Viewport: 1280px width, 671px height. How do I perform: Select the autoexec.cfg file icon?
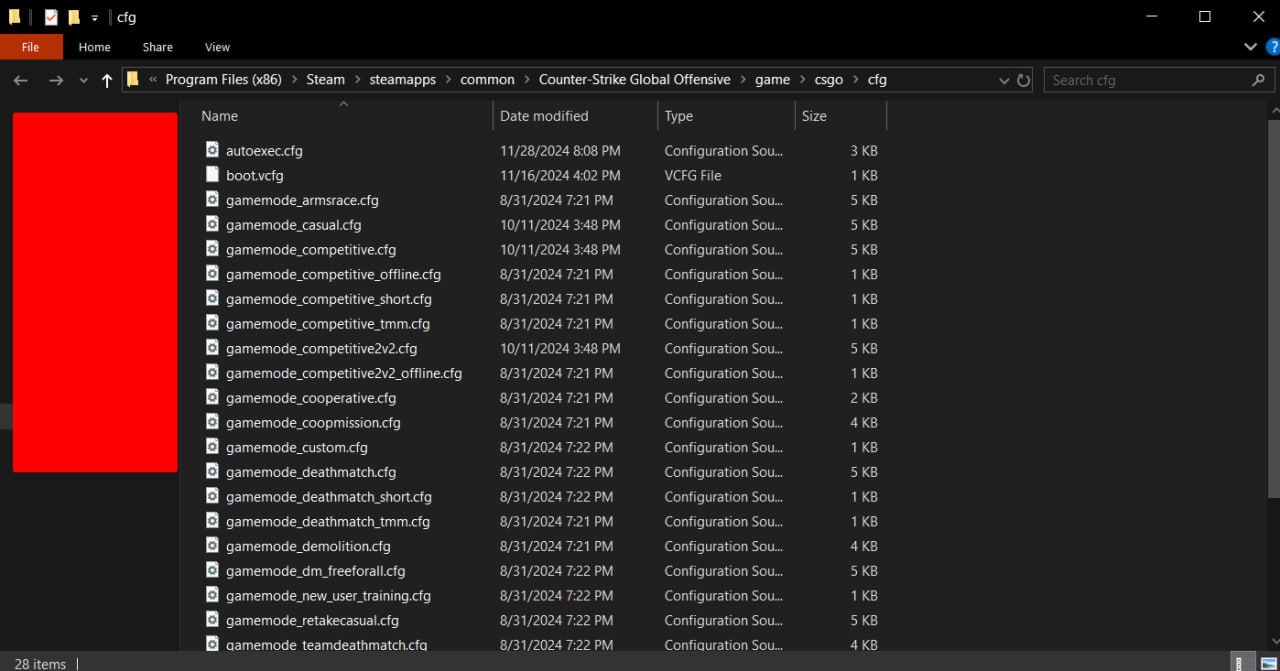(212, 150)
